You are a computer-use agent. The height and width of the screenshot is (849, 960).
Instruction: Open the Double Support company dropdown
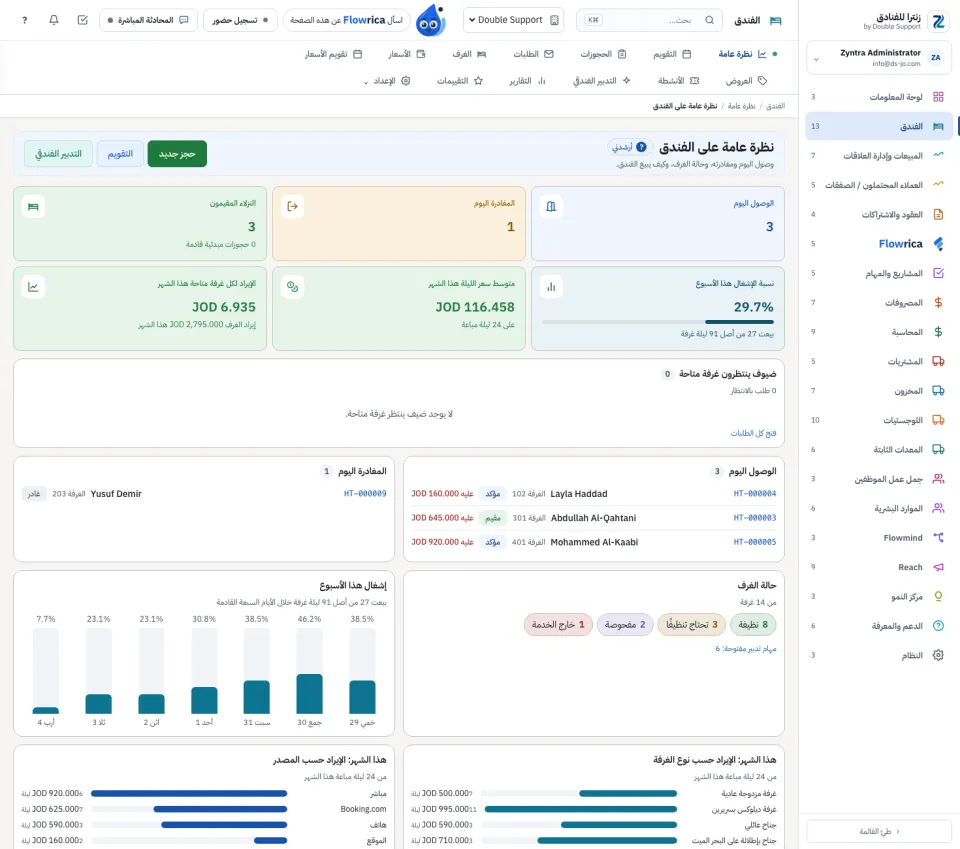[x=513, y=20]
